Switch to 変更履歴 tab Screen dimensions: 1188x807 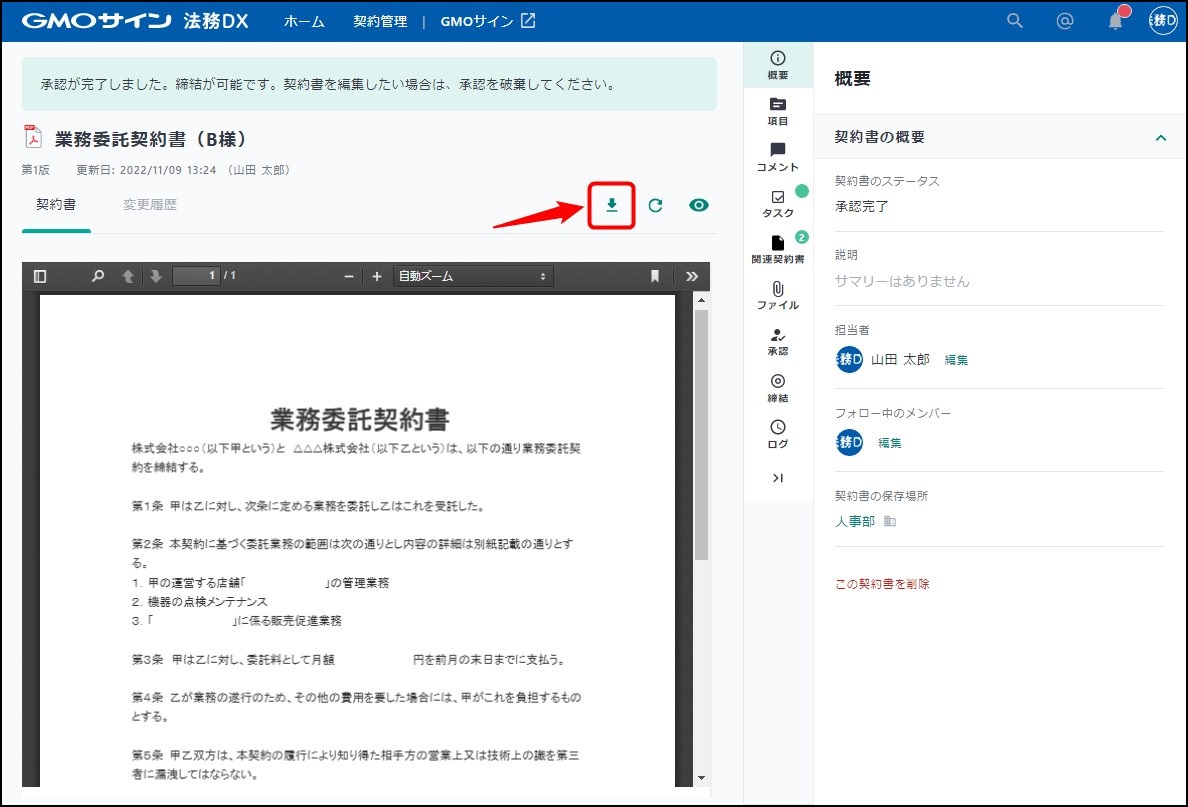150,205
